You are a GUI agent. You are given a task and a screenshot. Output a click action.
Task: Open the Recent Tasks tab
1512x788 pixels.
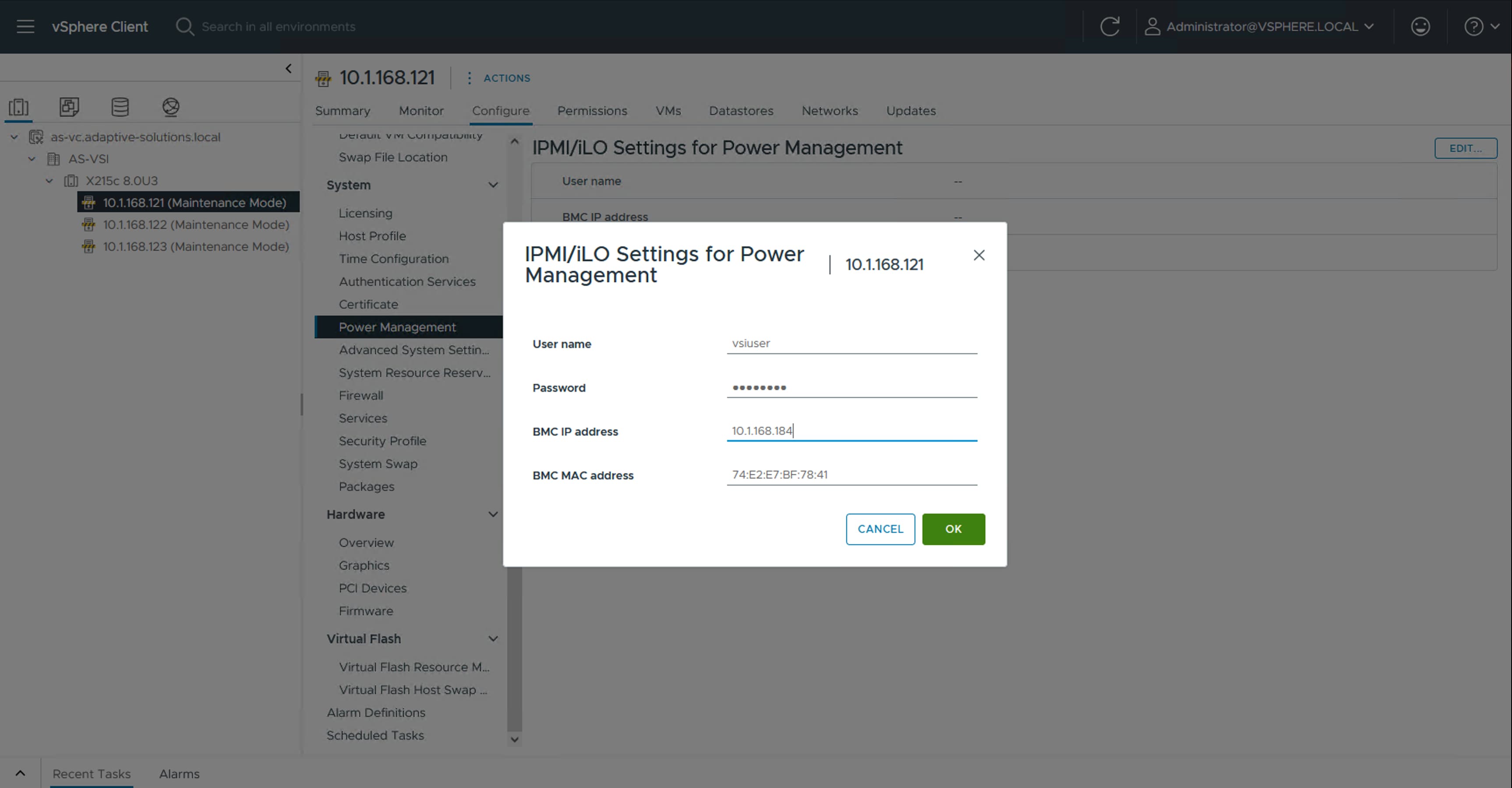click(x=92, y=774)
